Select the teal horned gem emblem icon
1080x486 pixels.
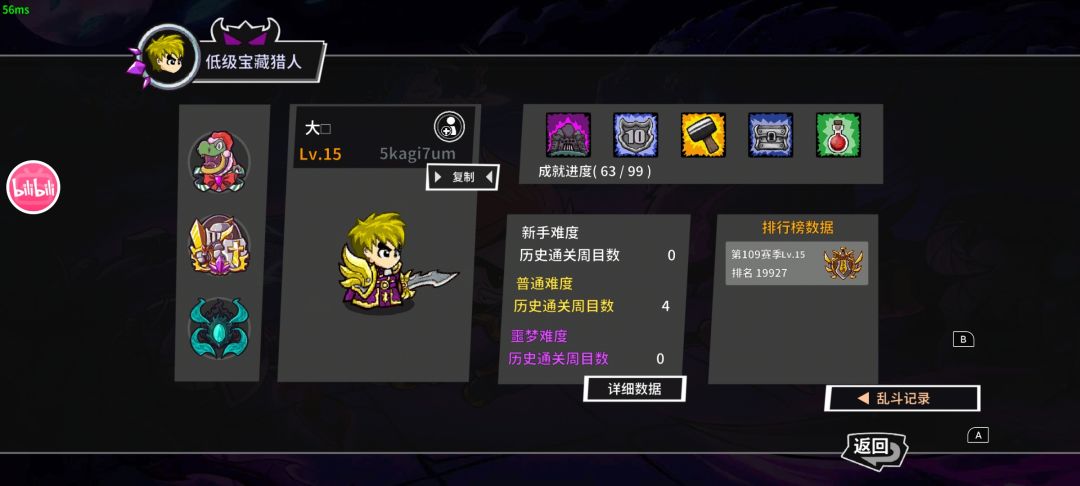tap(219, 328)
